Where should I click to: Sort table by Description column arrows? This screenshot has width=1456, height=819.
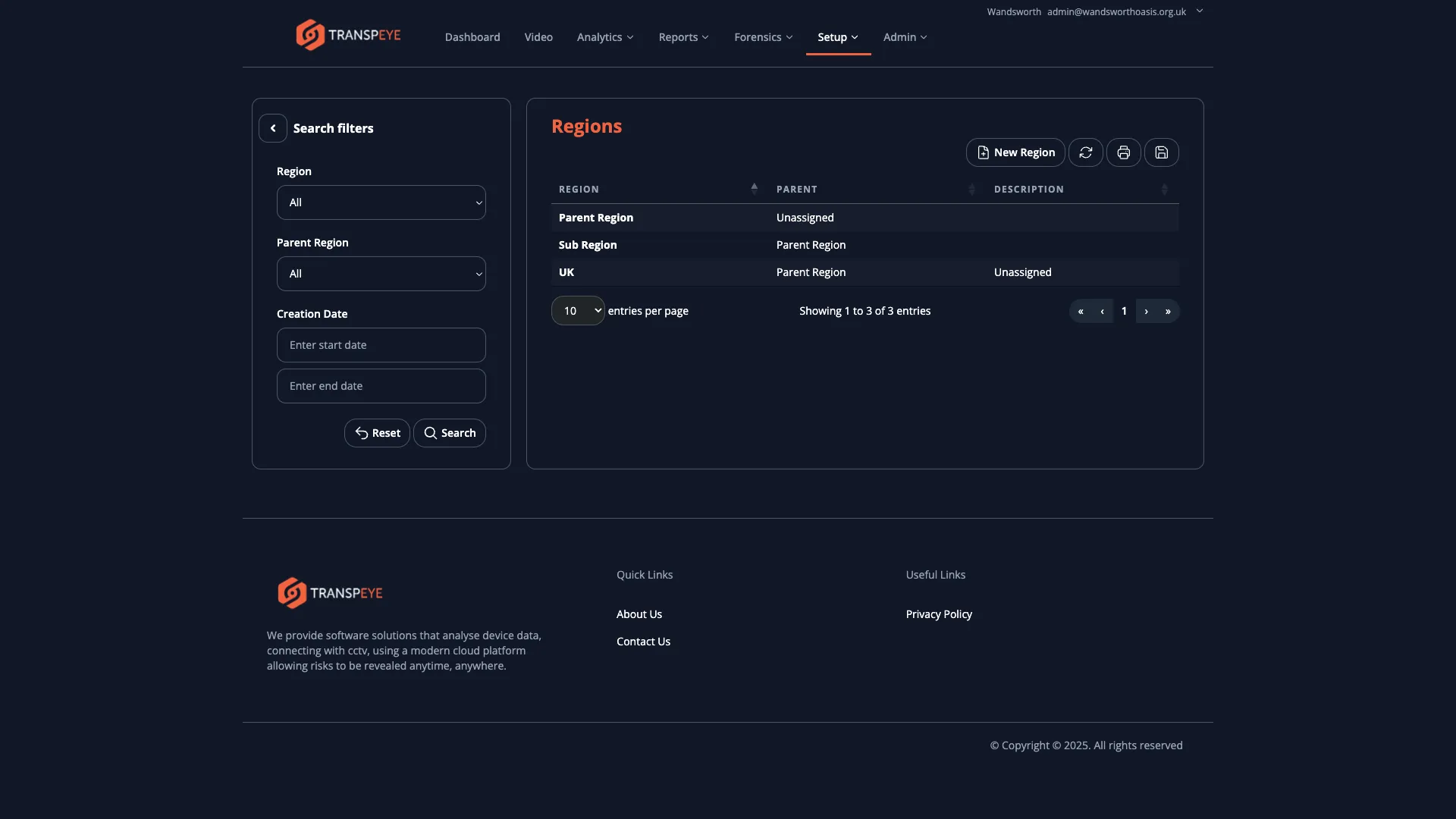pyautogui.click(x=1164, y=189)
